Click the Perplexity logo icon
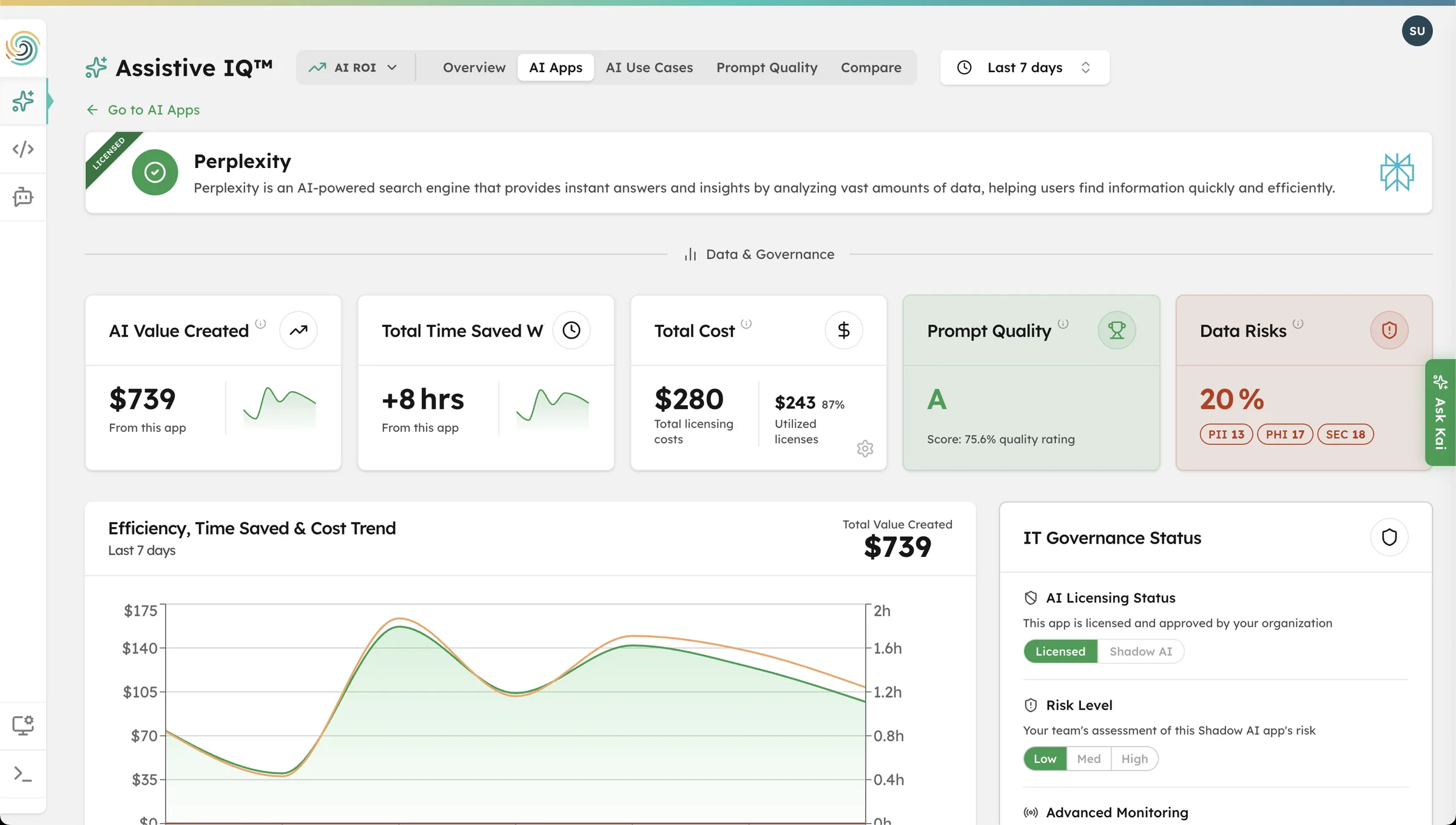 click(1397, 172)
